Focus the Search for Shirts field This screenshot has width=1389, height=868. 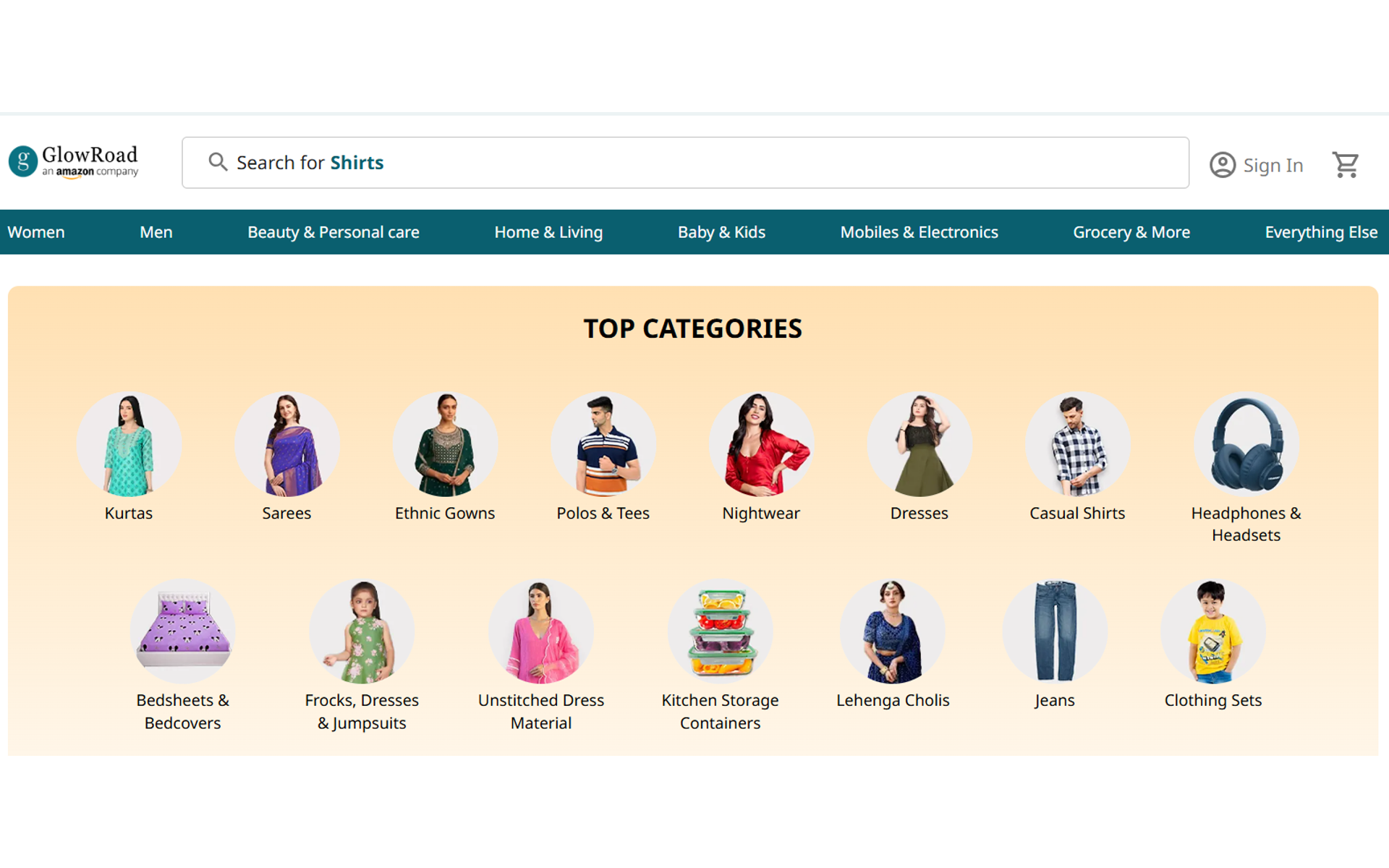pos(685,163)
